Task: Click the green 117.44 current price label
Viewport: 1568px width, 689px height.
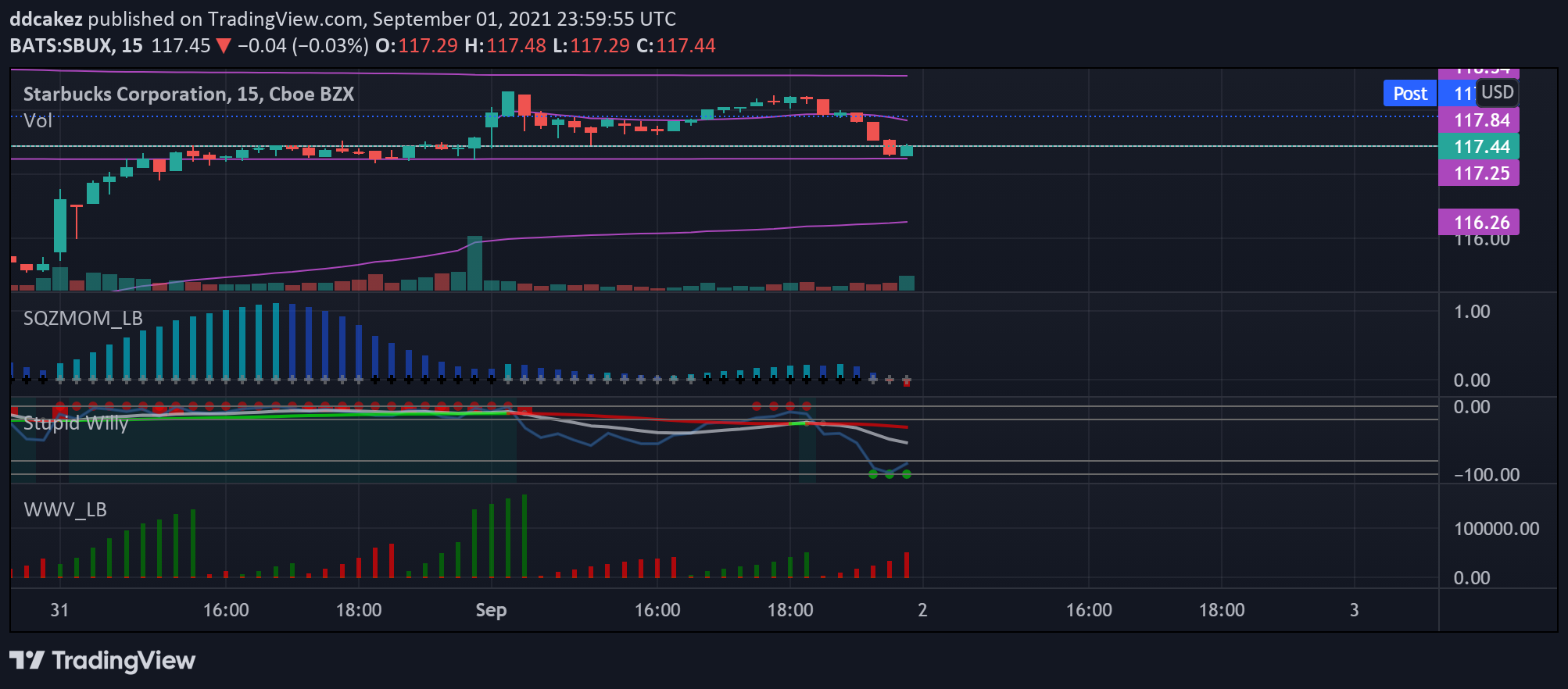Action: pyautogui.click(x=1479, y=147)
